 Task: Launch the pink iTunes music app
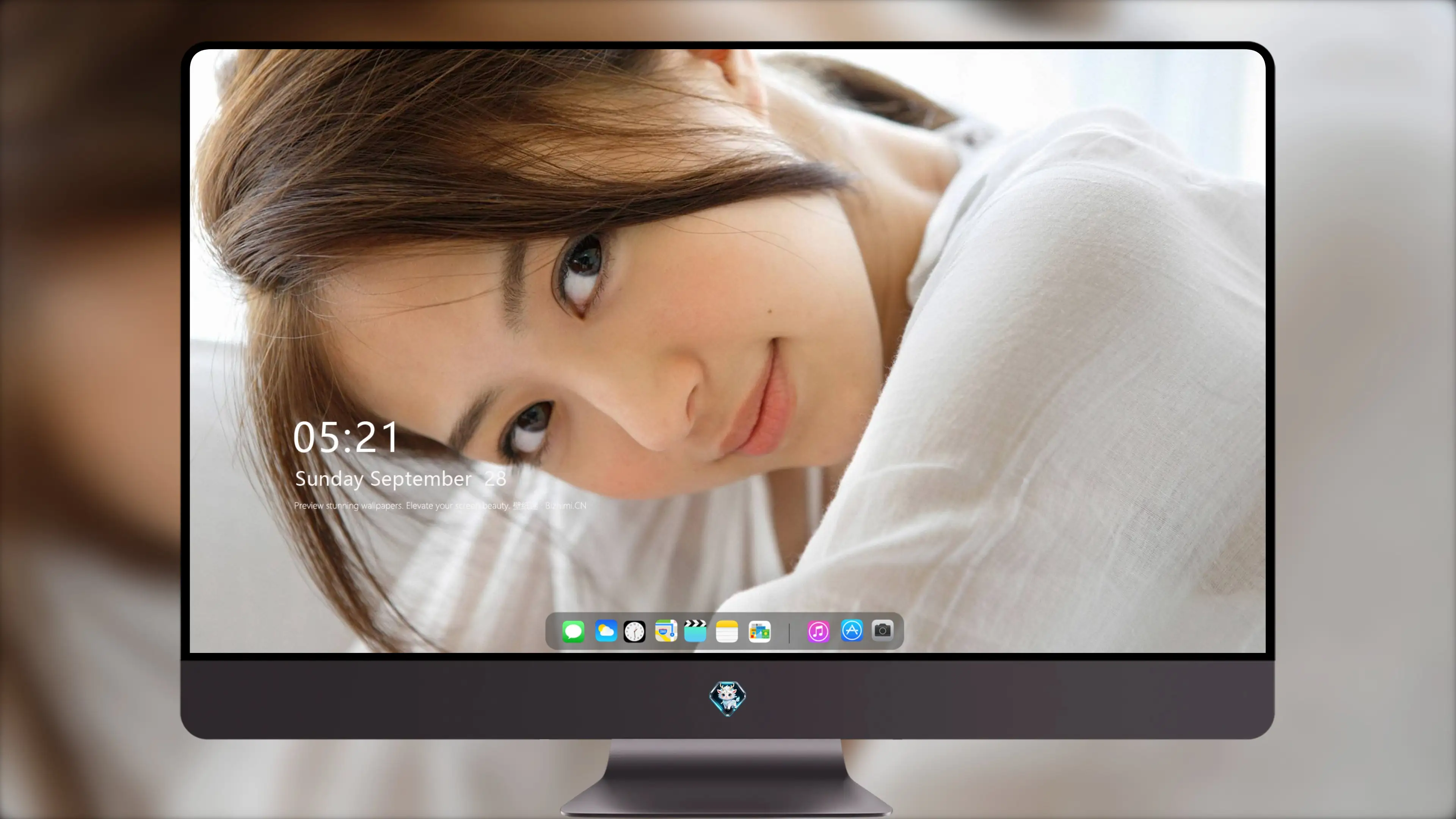tap(819, 631)
